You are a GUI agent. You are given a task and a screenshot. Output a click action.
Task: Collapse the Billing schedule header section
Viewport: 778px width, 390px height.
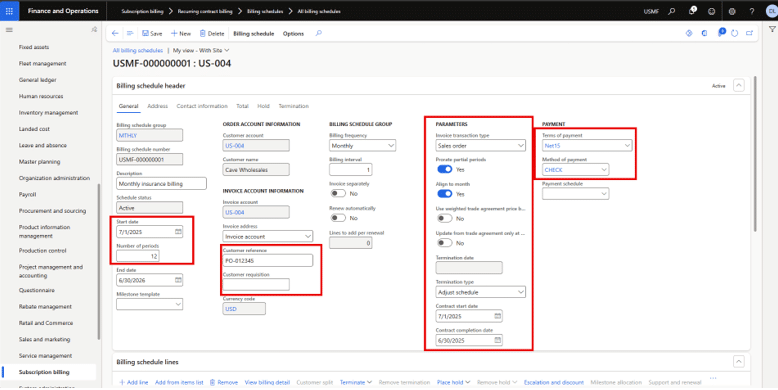pos(739,85)
